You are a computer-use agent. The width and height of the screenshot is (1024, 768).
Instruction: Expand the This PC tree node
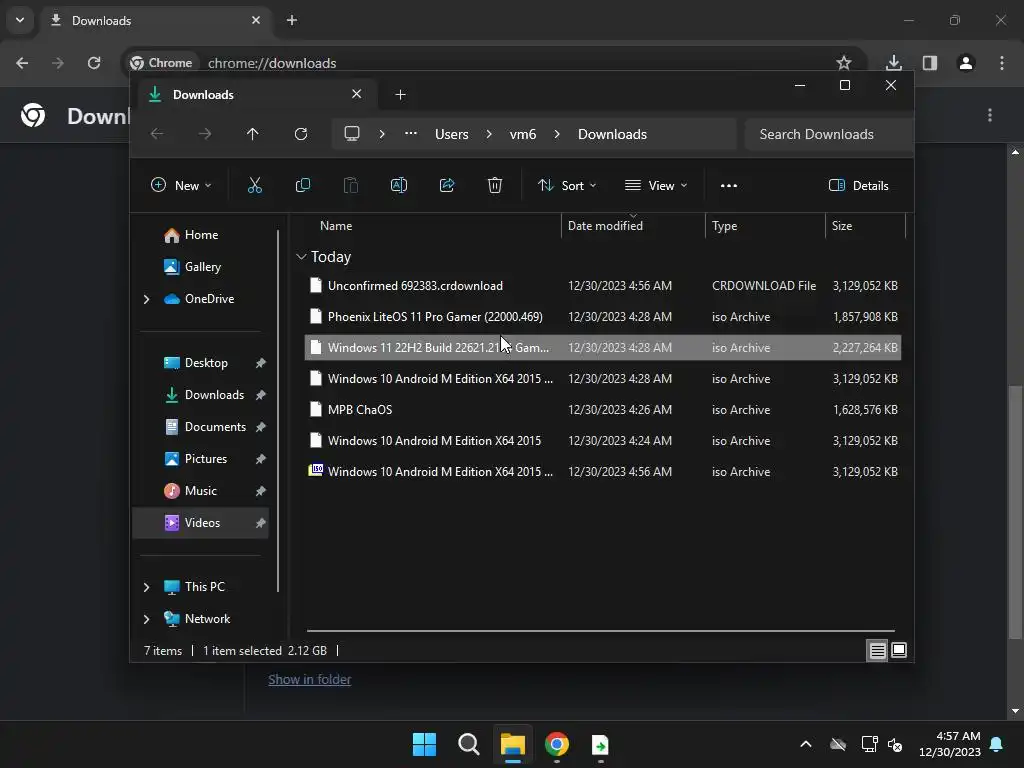tap(146, 587)
